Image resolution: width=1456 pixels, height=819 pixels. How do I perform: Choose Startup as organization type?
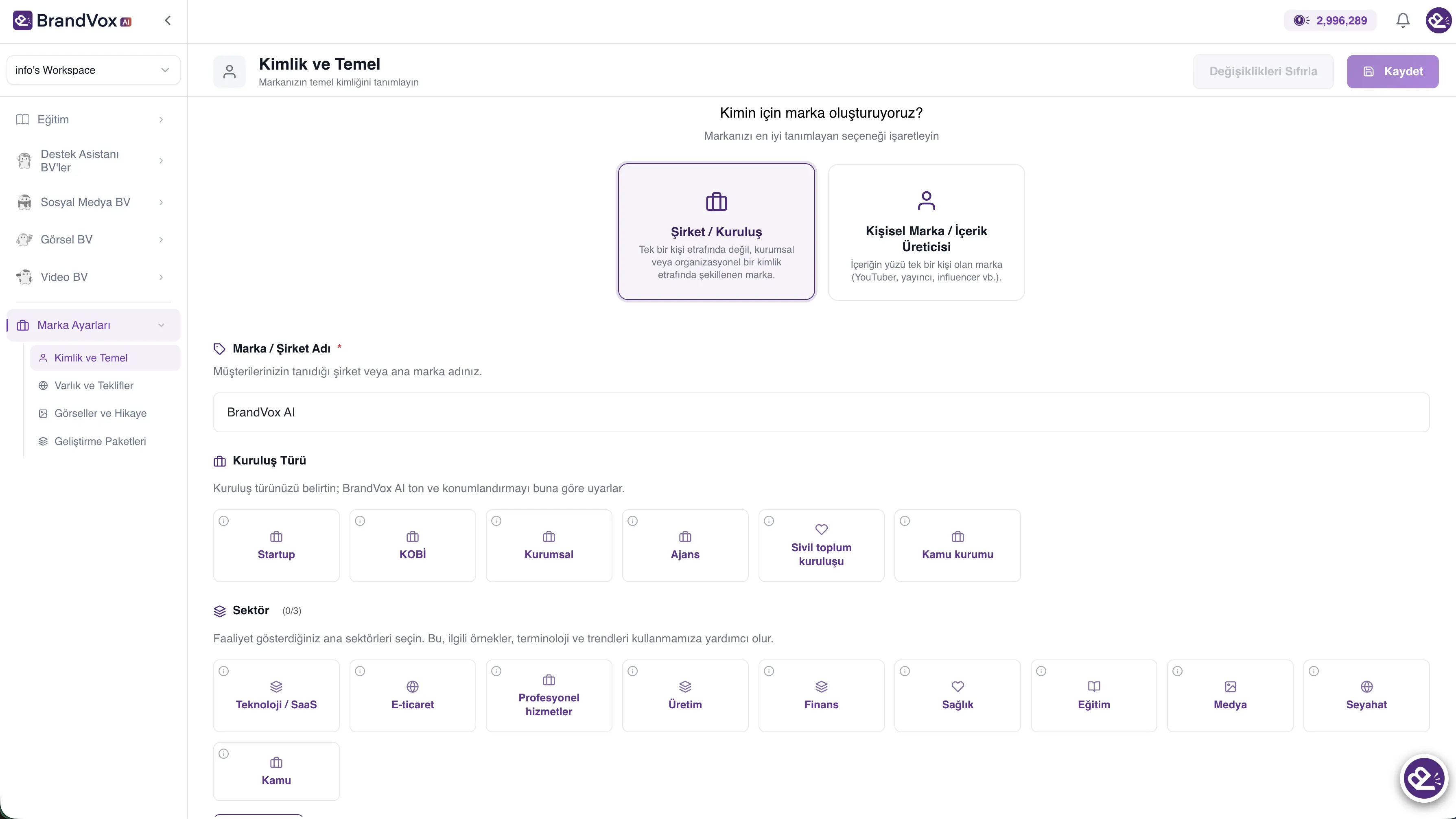click(x=276, y=545)
